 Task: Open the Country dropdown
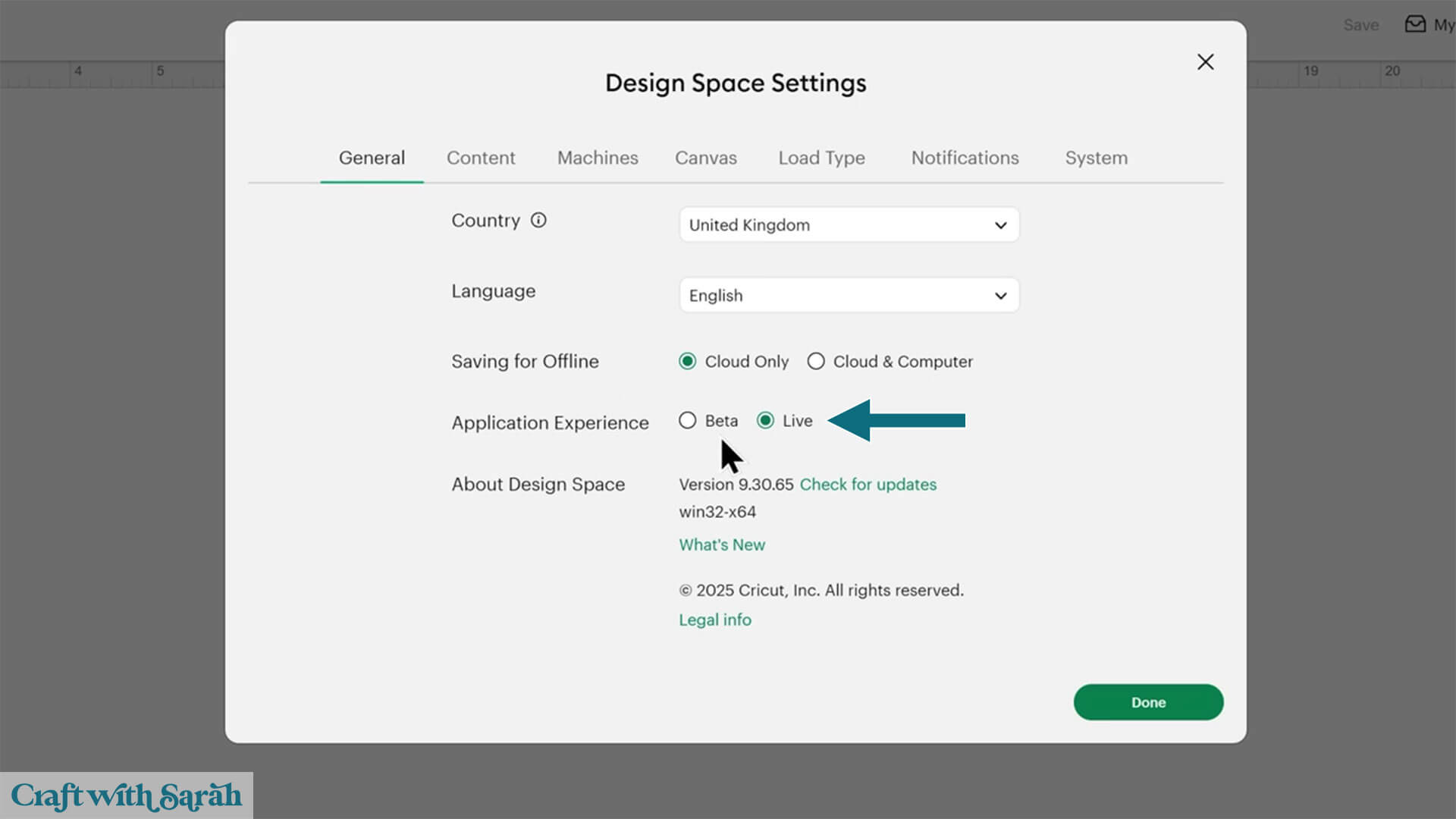pyautogui.click(x=849, y=225)
